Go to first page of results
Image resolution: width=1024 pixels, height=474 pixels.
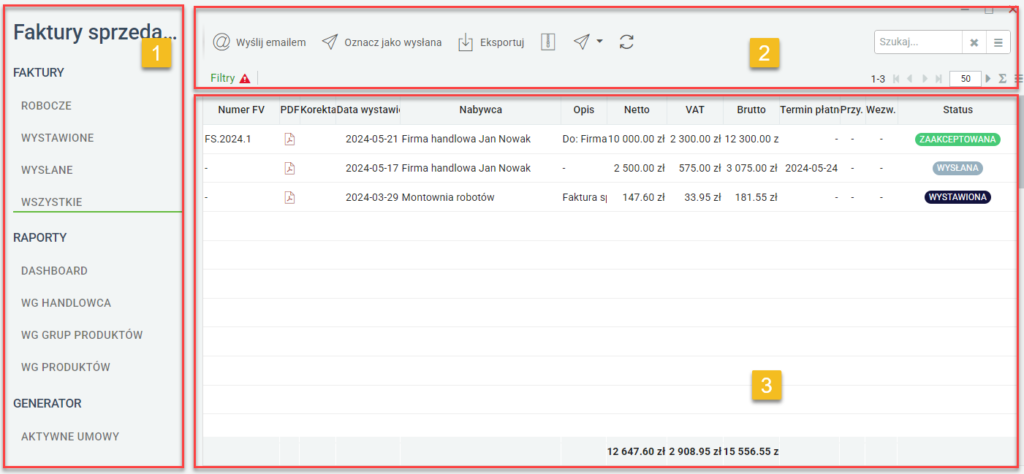click(x=896, y=78)
